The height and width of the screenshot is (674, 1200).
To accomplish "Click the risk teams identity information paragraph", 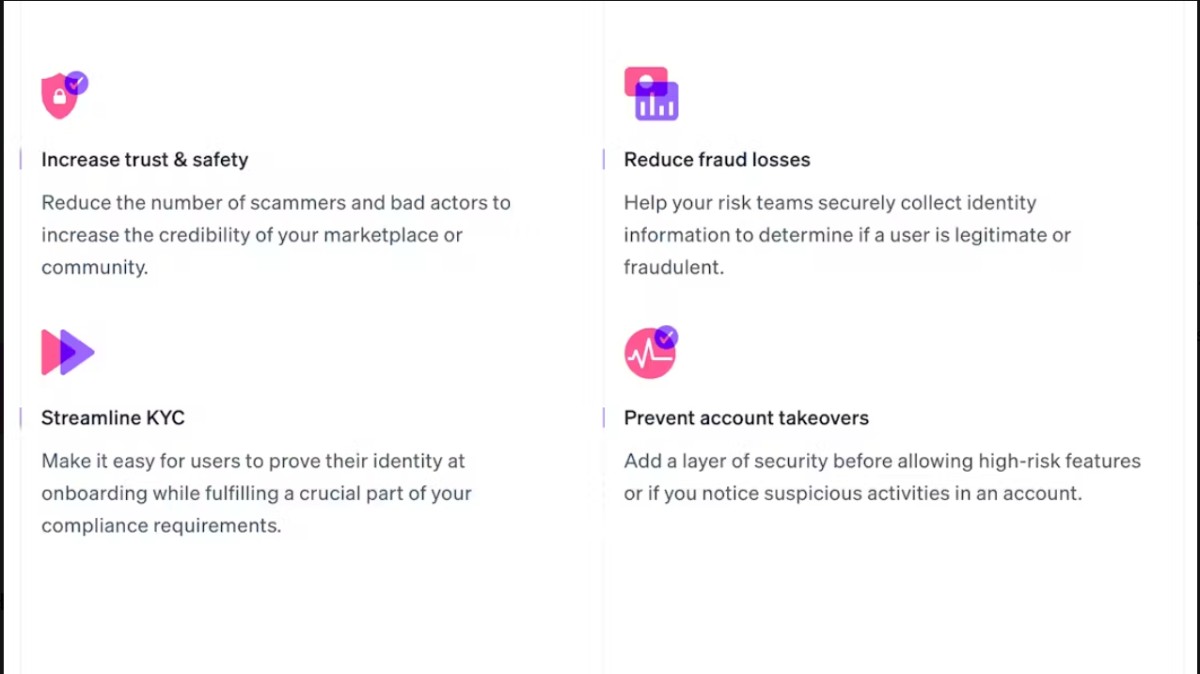I will pyautogui.click(x=847, y=235).
